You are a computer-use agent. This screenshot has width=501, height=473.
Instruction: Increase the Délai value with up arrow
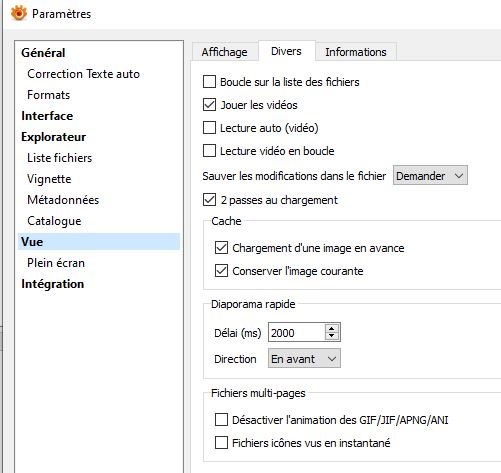(331, 328)
